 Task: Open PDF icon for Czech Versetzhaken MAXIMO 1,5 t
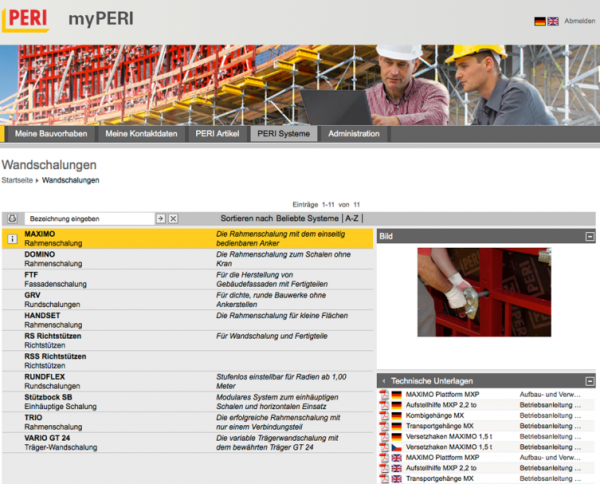[x=384, y=447]
